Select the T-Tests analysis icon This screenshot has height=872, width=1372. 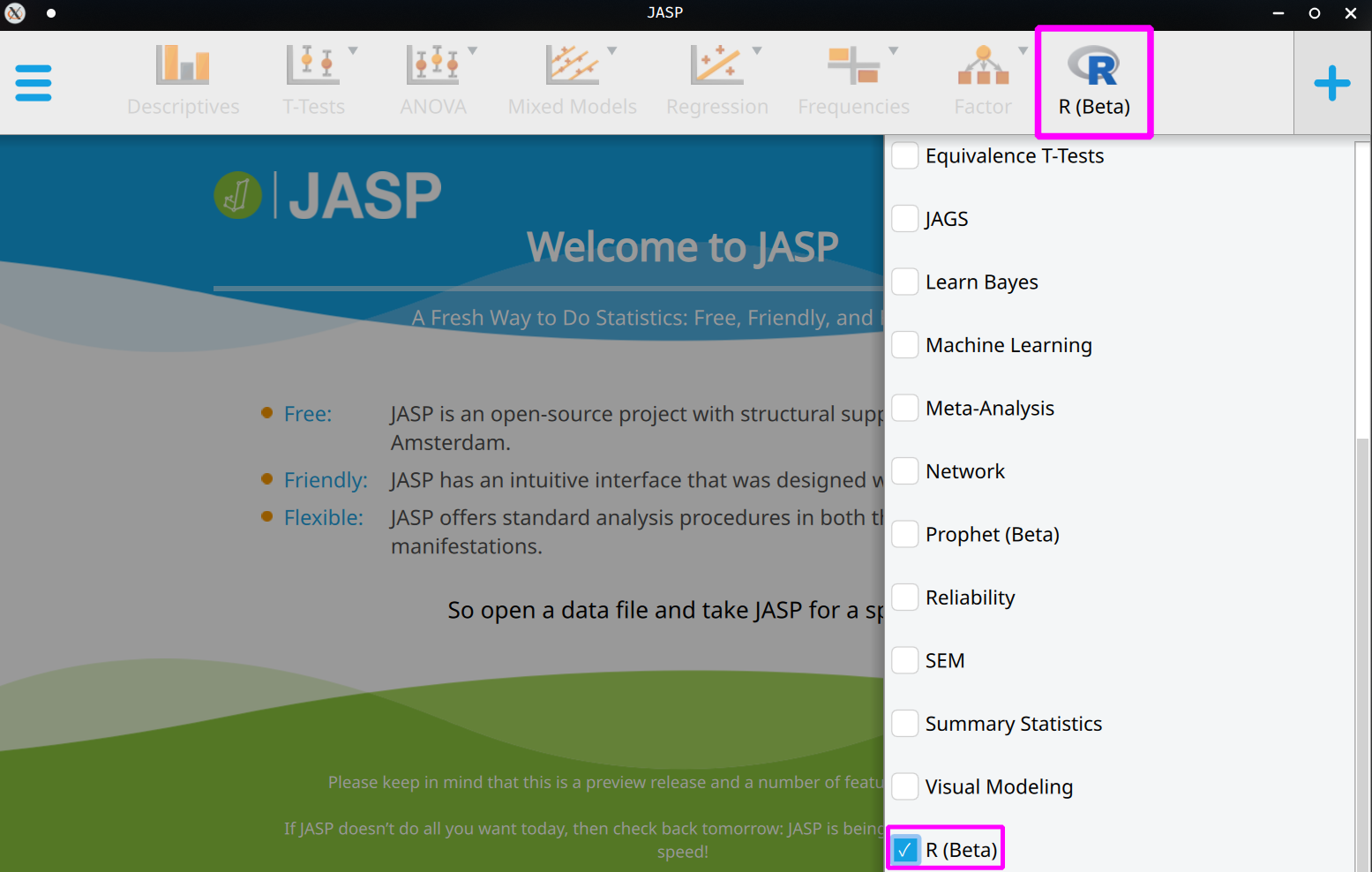[x=313, y=79]
